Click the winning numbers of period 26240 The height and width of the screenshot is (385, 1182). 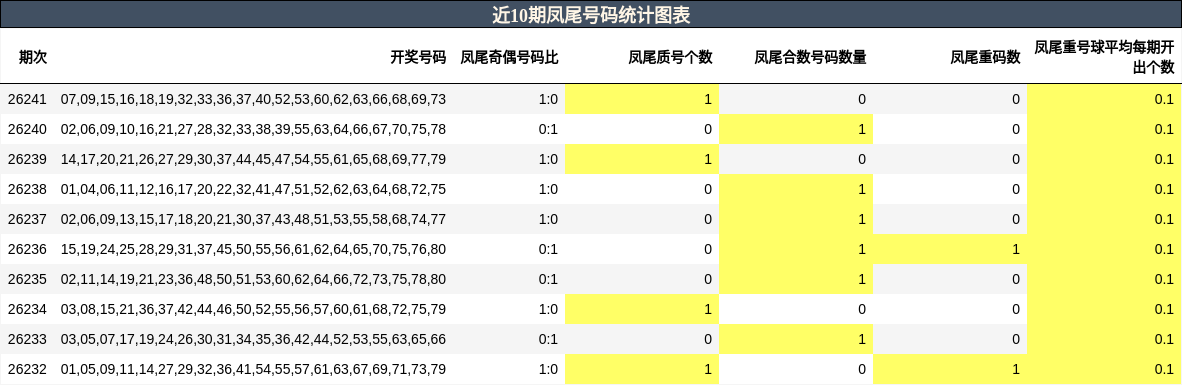click(253, 129)
